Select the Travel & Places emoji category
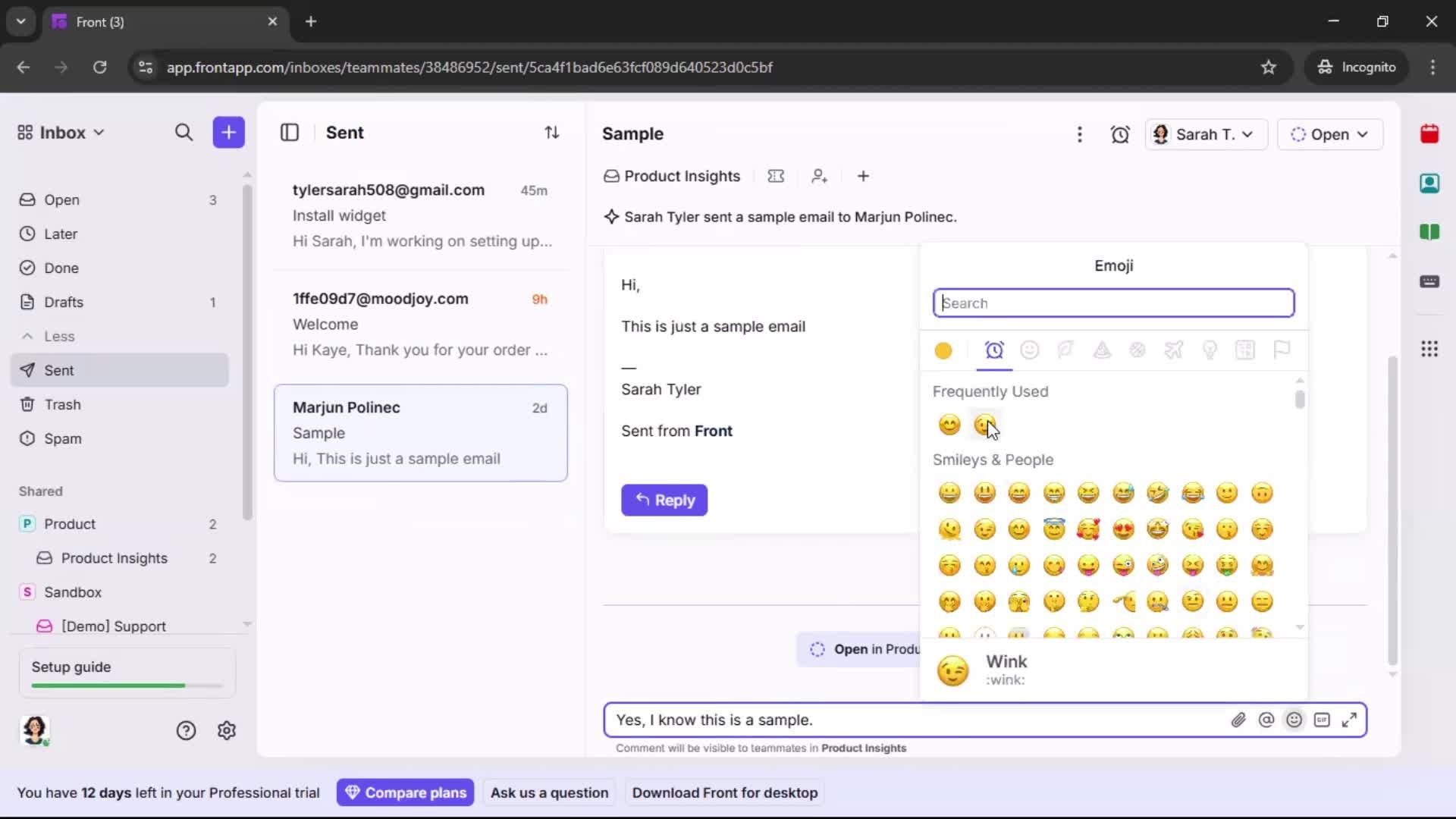The image size is (1456, 819). (x=1173, y=350)
